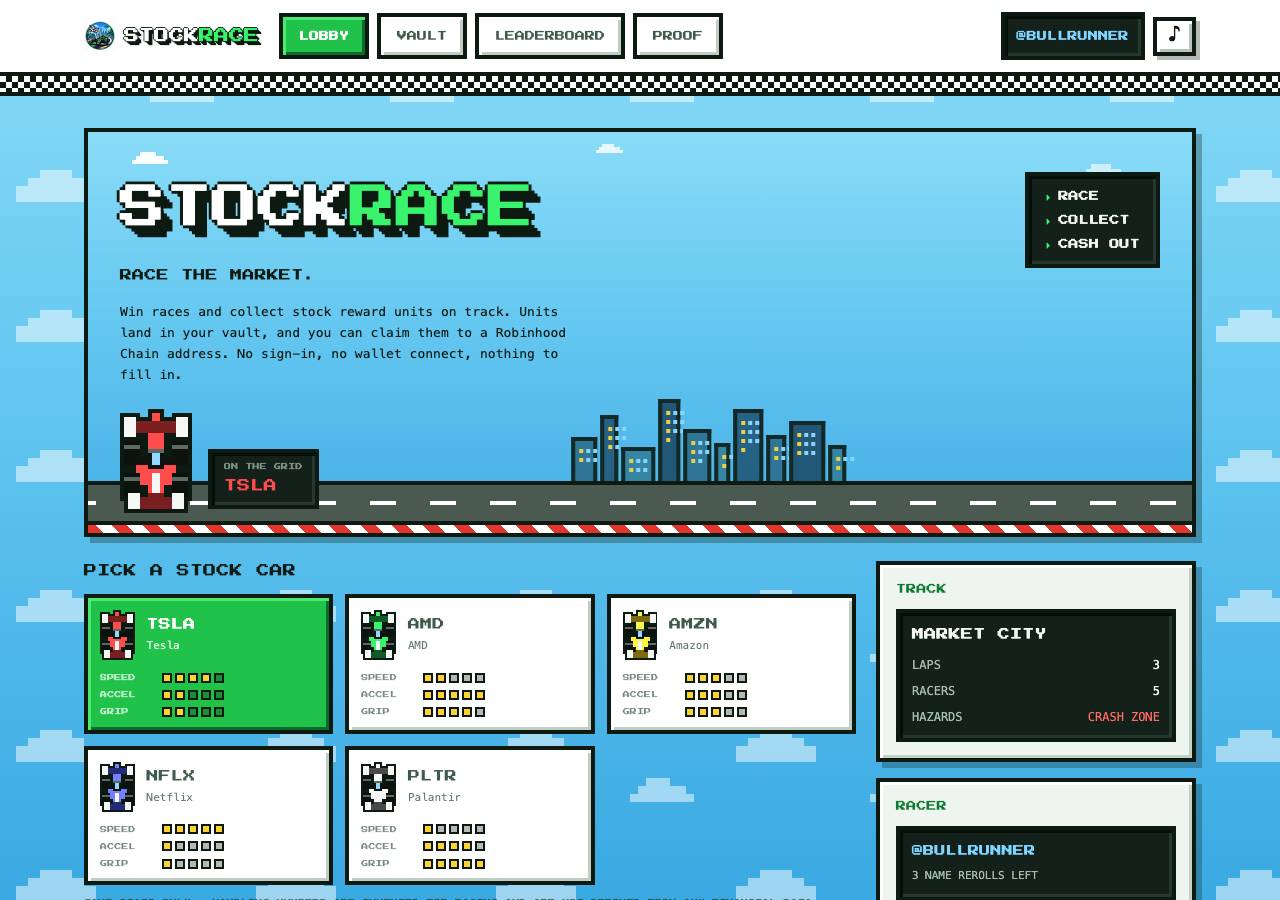Image resolution: width=1280 pixels, height=900 pixels.
Task: Select the AMZN Amazon stock car card
Action: [x=731, y=663]
